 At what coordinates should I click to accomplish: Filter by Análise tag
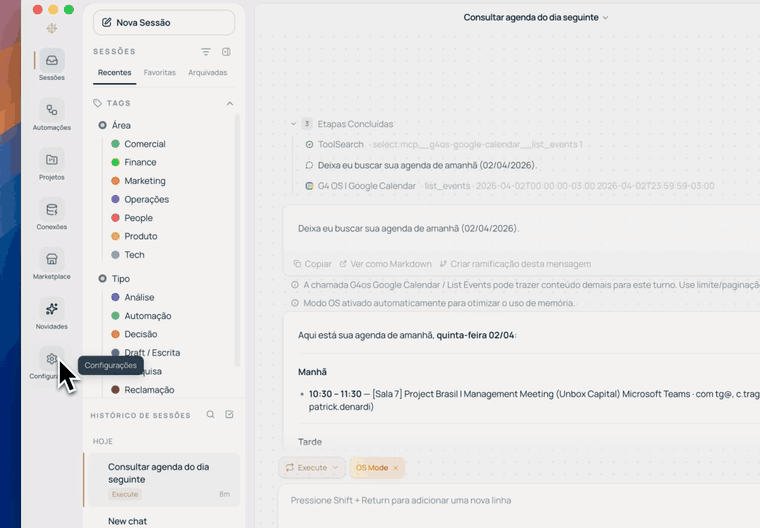133,297
